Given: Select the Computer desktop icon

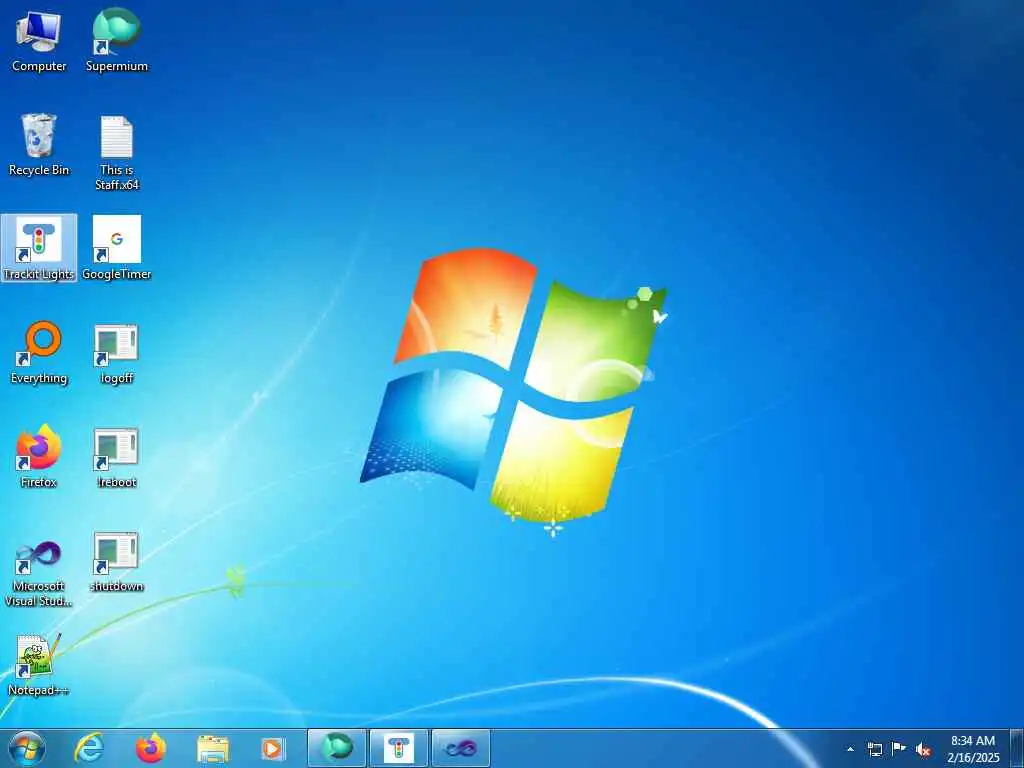Looking at the screenshot, I should point(39,41).
